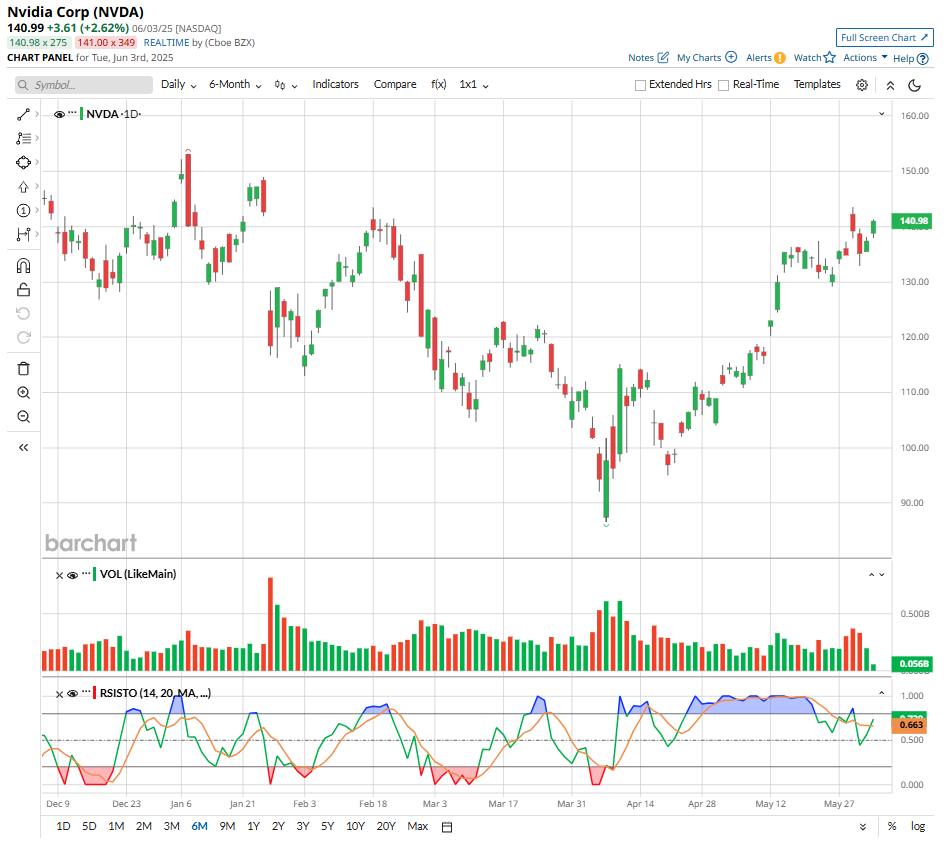946x843 pixels.
Task: Click the Help question mark icon
Action: 922,59
